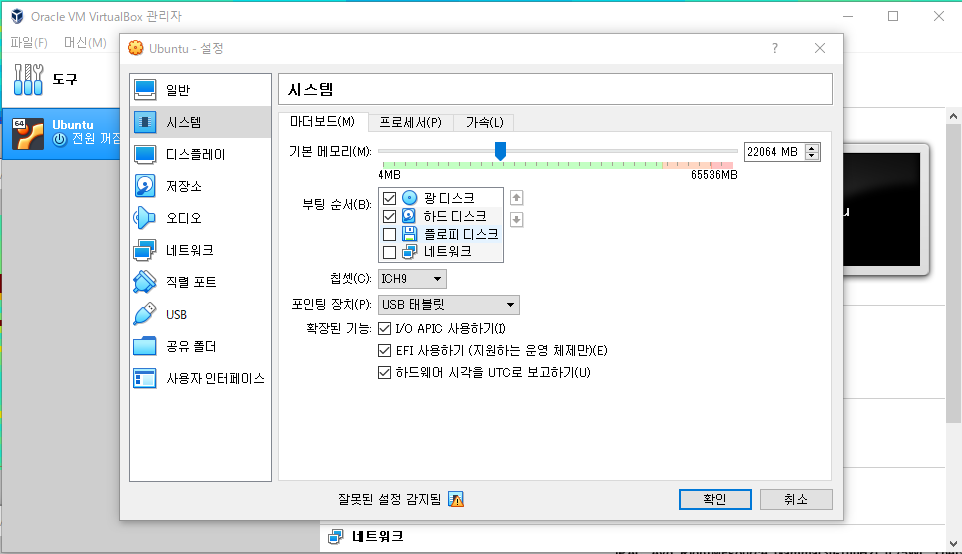
Task: Click the floppy disk icon in boot order
Action: [x=409, y=234]
